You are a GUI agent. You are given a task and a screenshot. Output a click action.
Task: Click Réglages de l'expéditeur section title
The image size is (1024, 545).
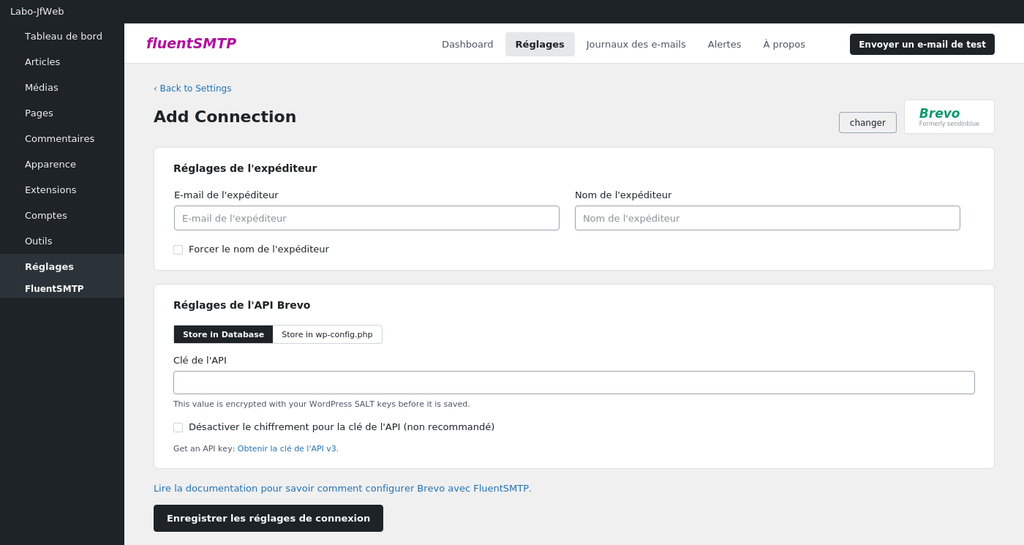pos(245,168)
